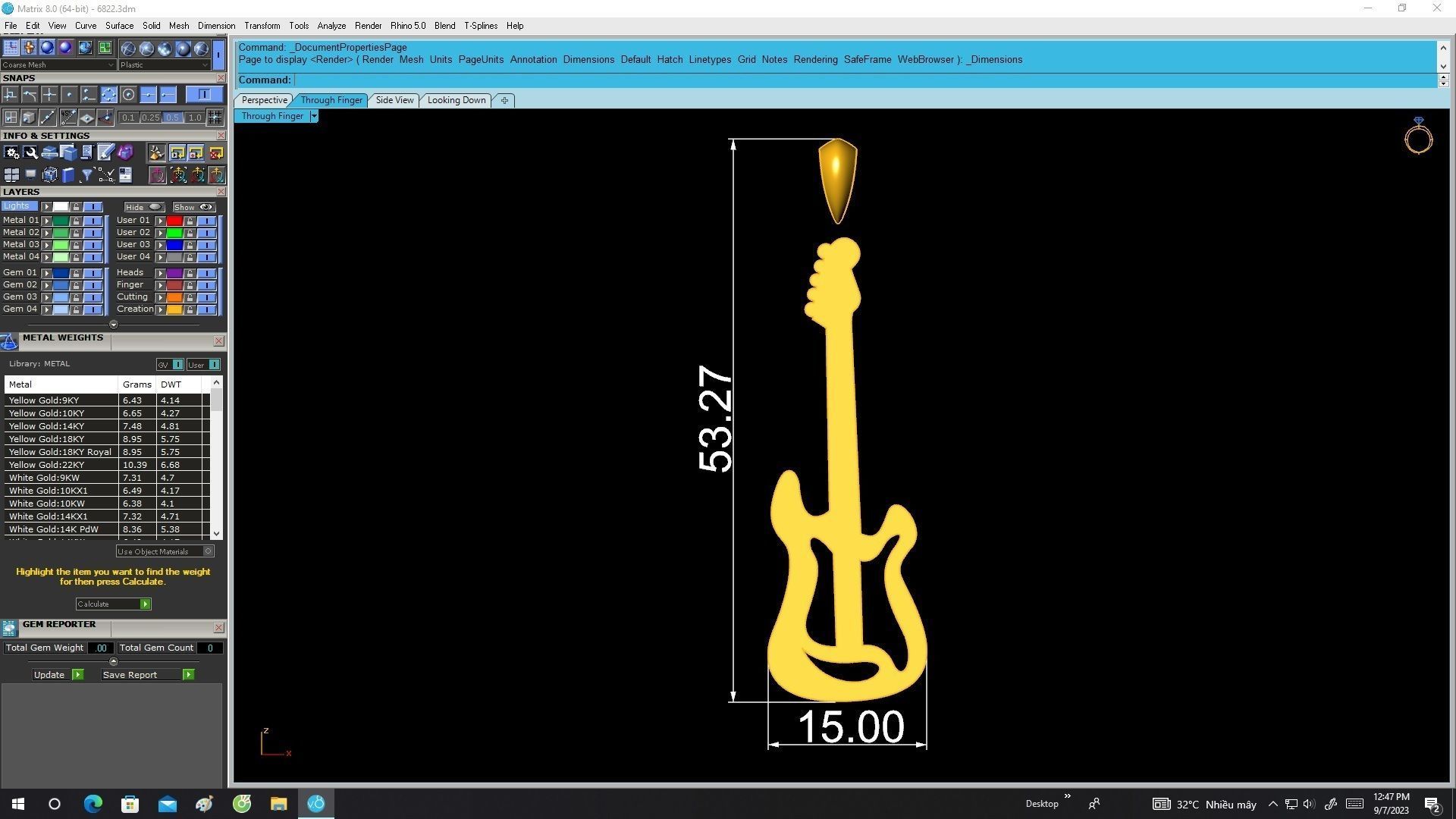
Task: Expand the Gem Reporter section arrow
Action: (x=114, y=661)
